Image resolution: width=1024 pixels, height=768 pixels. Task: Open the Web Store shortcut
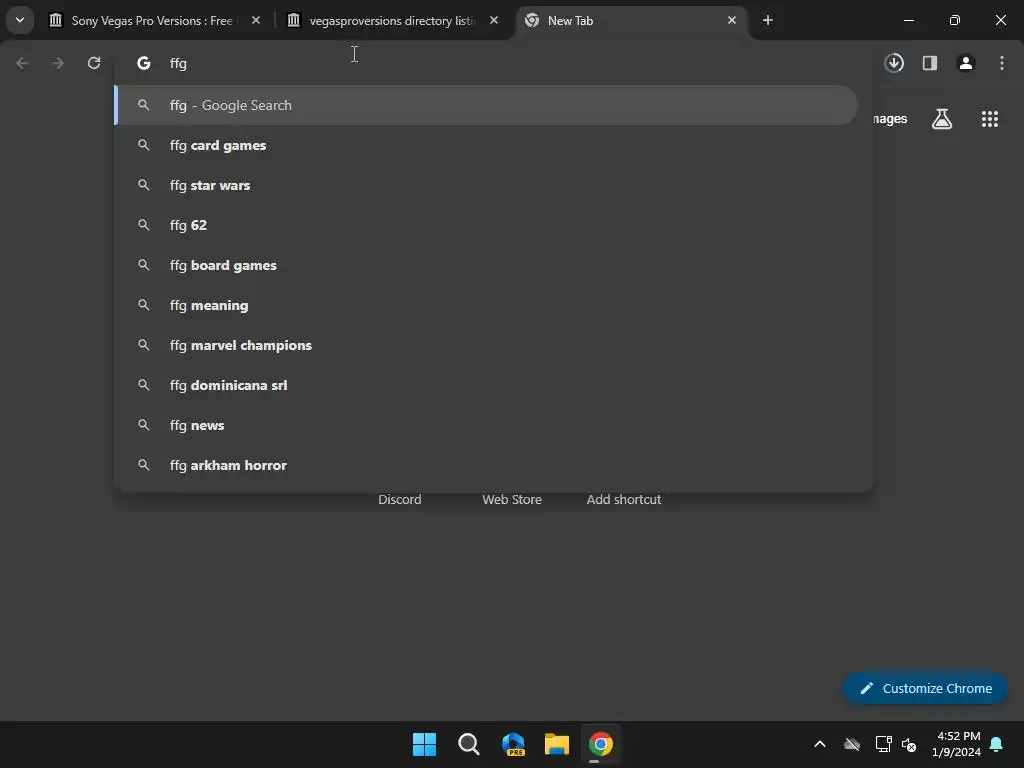(512, 499)
